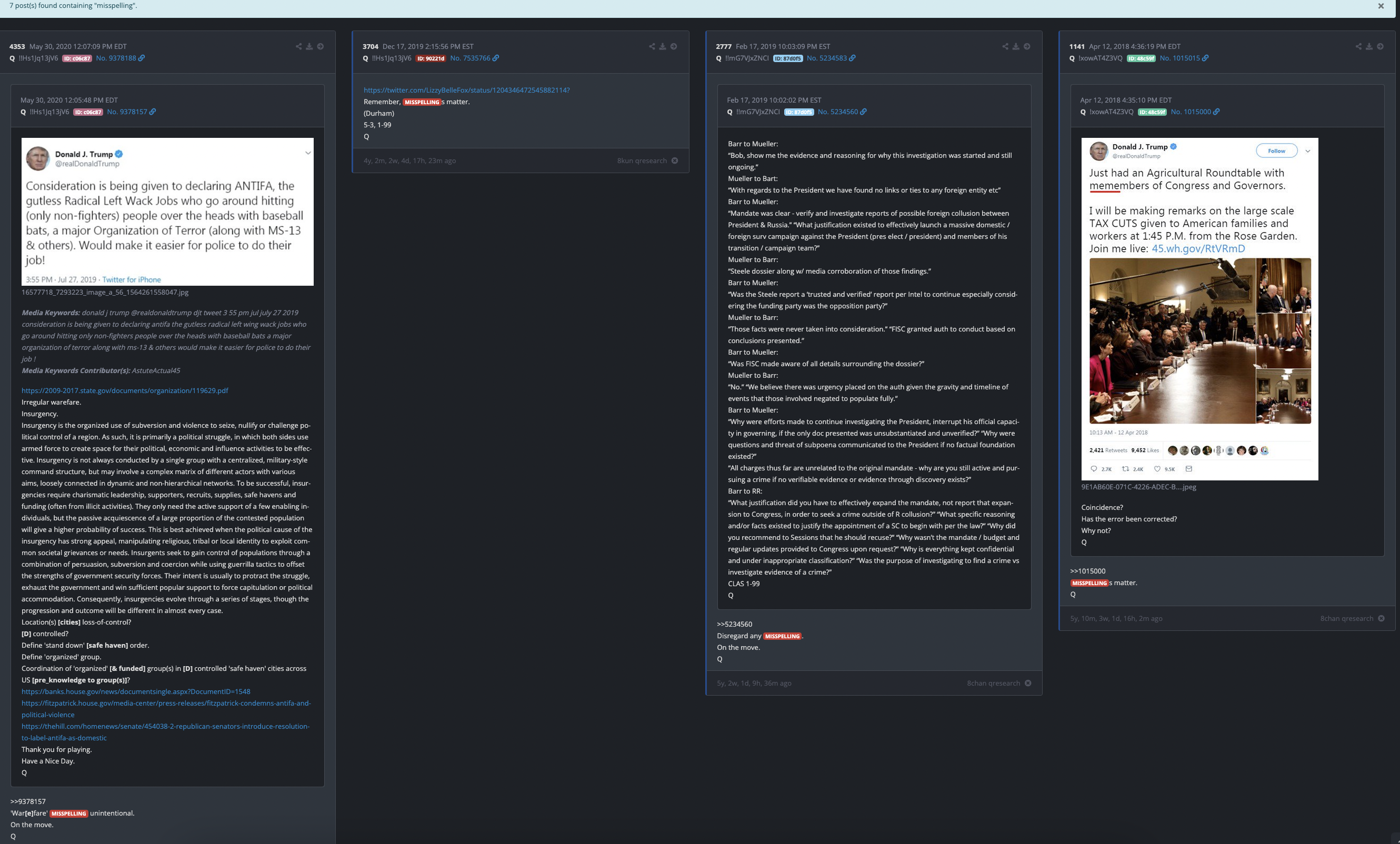Download post 3704
The height and width of the screenshot is (844, 1400).
tap(663, 47)
